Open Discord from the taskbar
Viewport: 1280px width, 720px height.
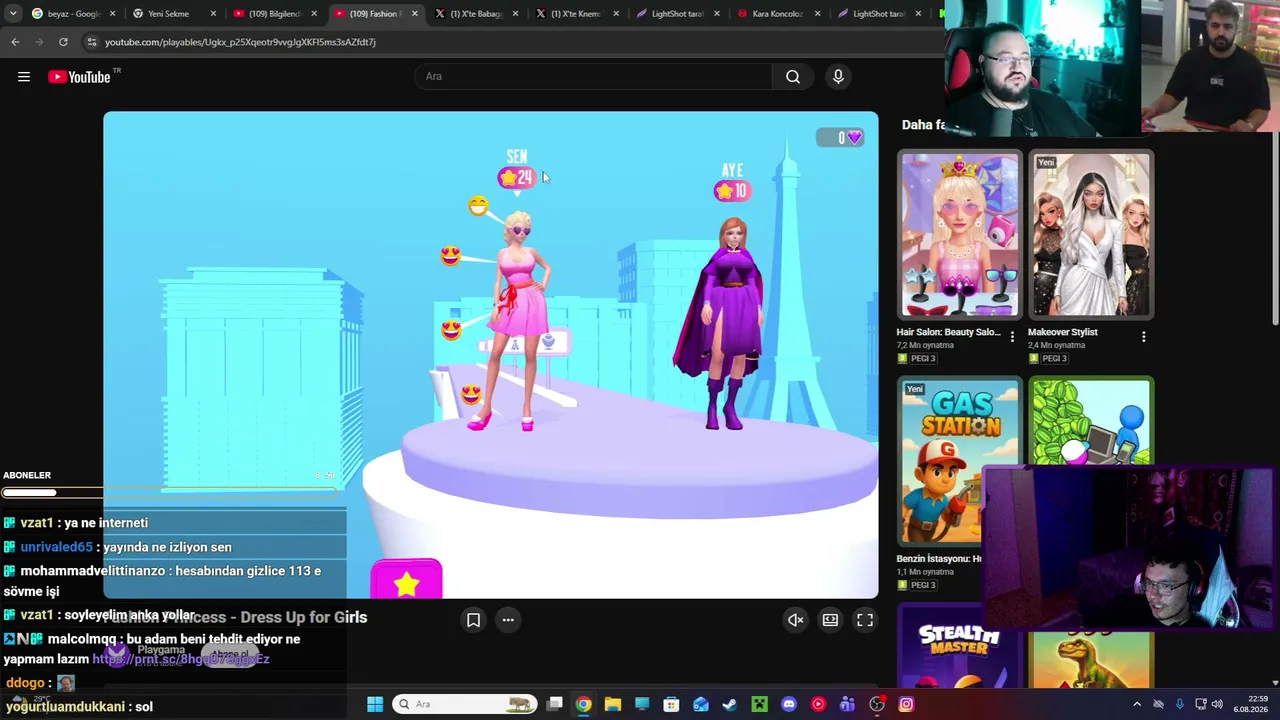(x=789, y=704)
